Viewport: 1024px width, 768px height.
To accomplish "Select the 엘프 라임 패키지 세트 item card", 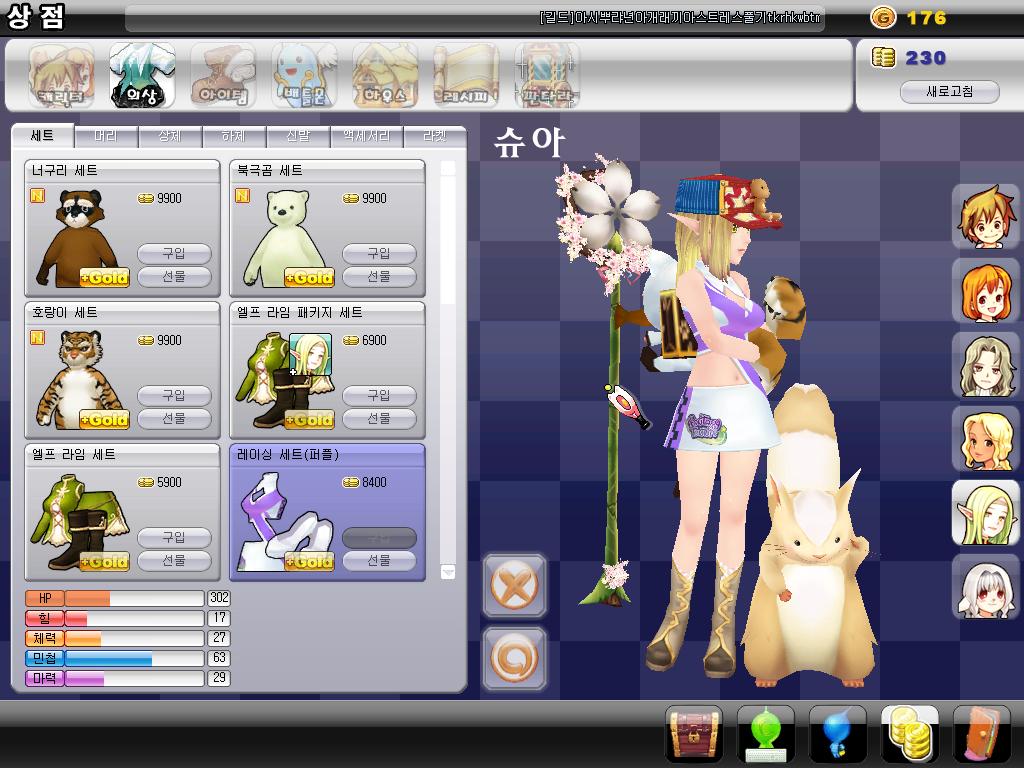I will [327, 370].
